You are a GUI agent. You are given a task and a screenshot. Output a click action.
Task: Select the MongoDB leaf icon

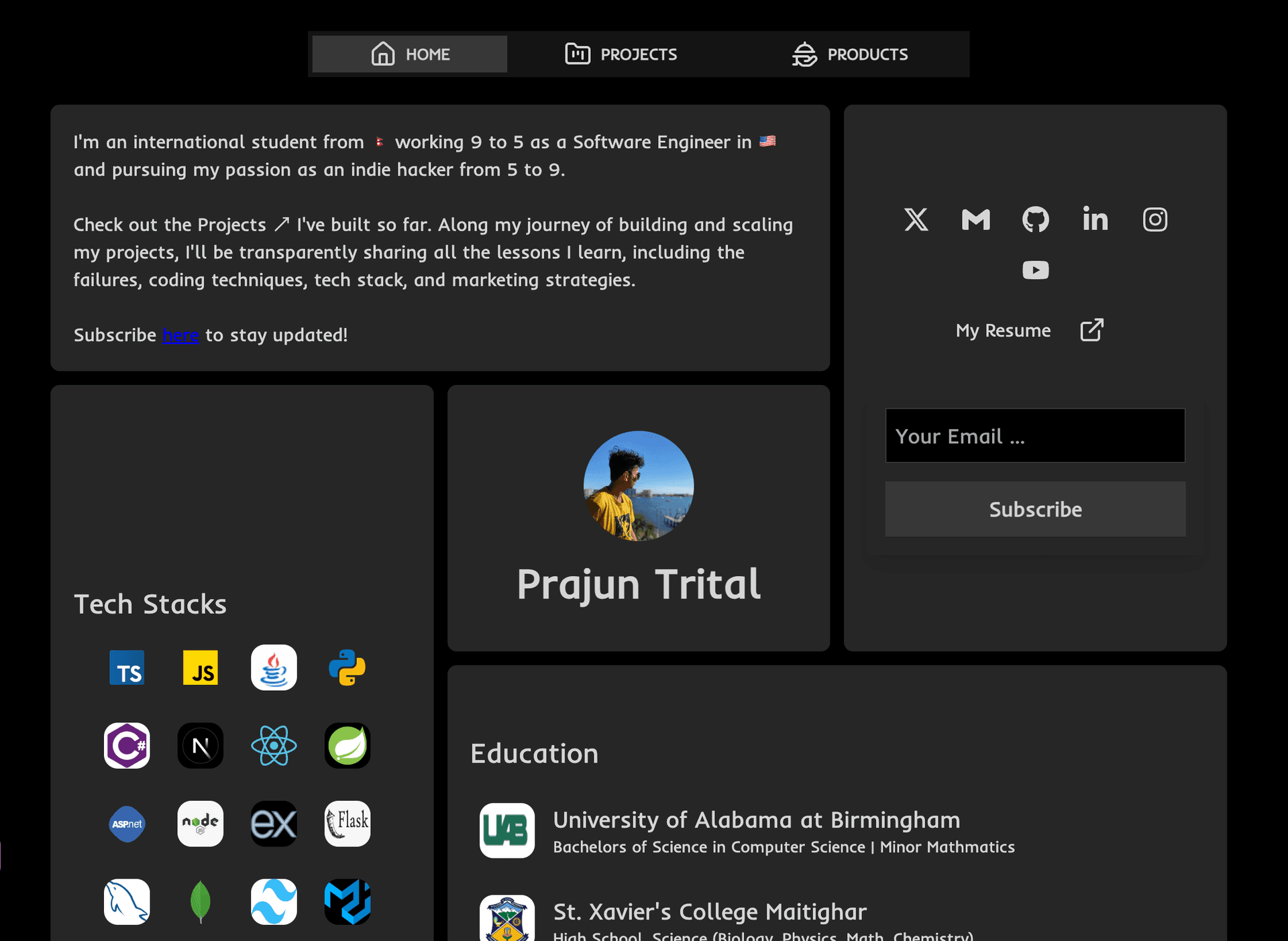pos(200,902)
